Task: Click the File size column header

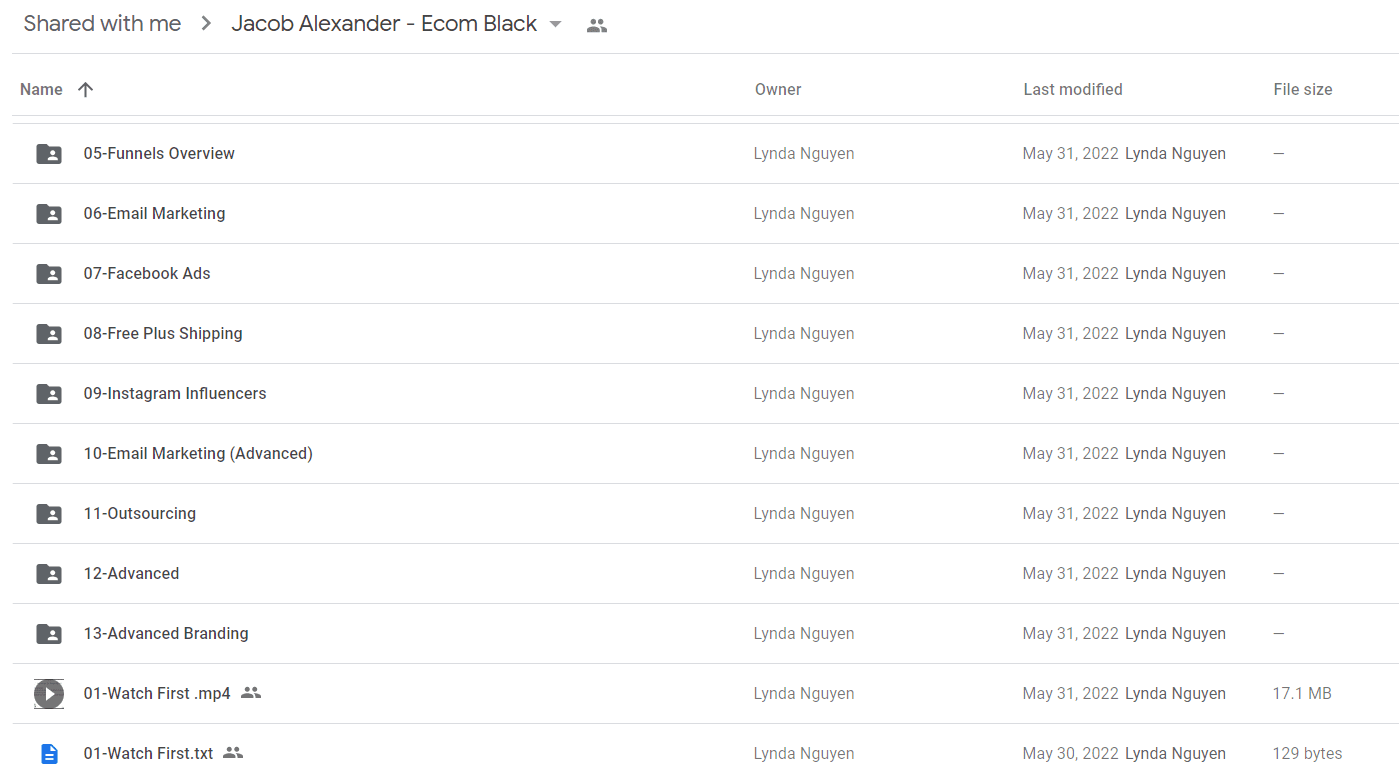Action: 1302,89
